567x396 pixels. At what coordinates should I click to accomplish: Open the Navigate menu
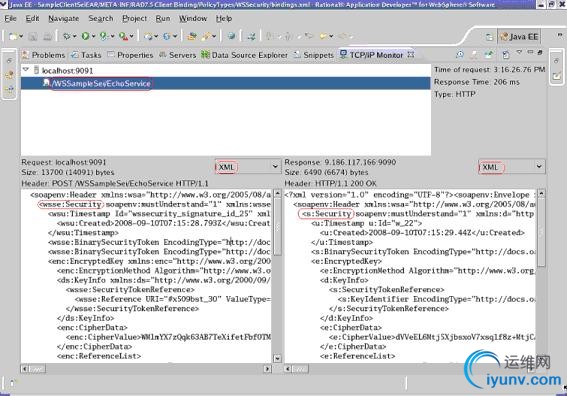pyautogui.click(x=64, y=18)
